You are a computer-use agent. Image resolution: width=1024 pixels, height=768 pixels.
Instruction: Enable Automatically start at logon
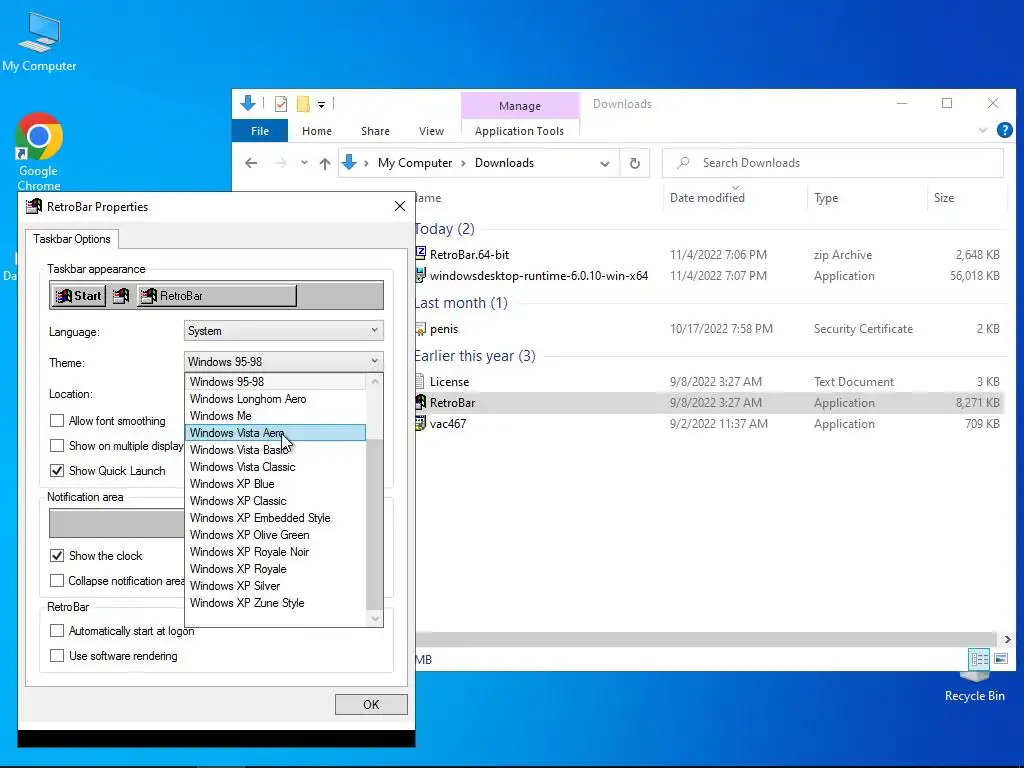pos(57,631)
